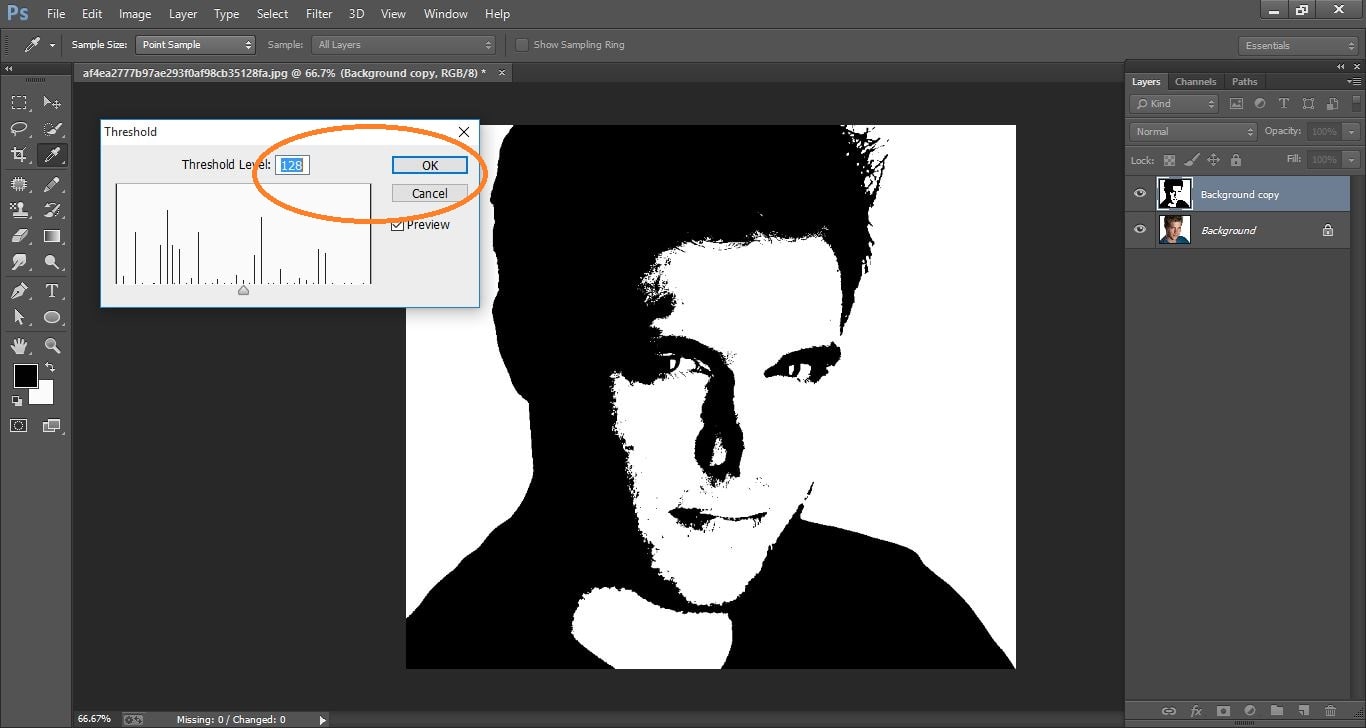The image size is (1366, 728).
Task: Add a layer mask from the Layers panel
Action: 1224,711
